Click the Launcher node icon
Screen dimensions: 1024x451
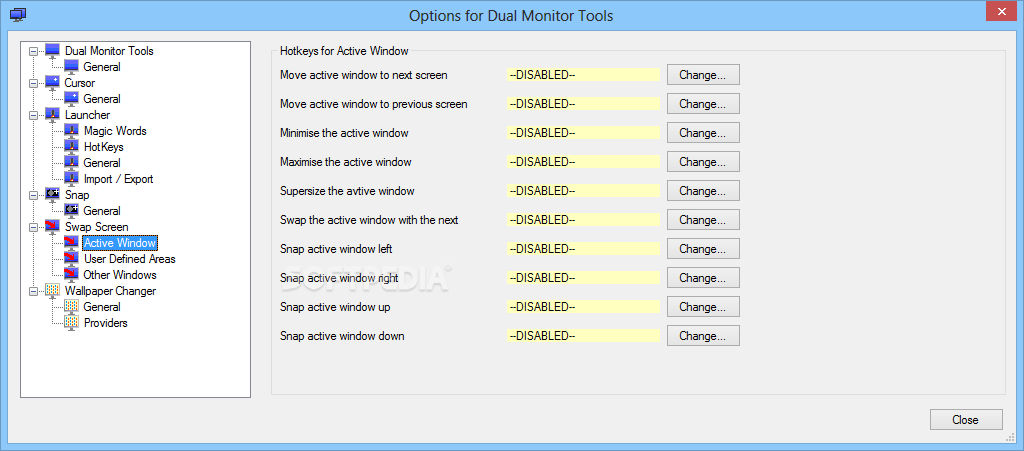[x=52, y=115]
